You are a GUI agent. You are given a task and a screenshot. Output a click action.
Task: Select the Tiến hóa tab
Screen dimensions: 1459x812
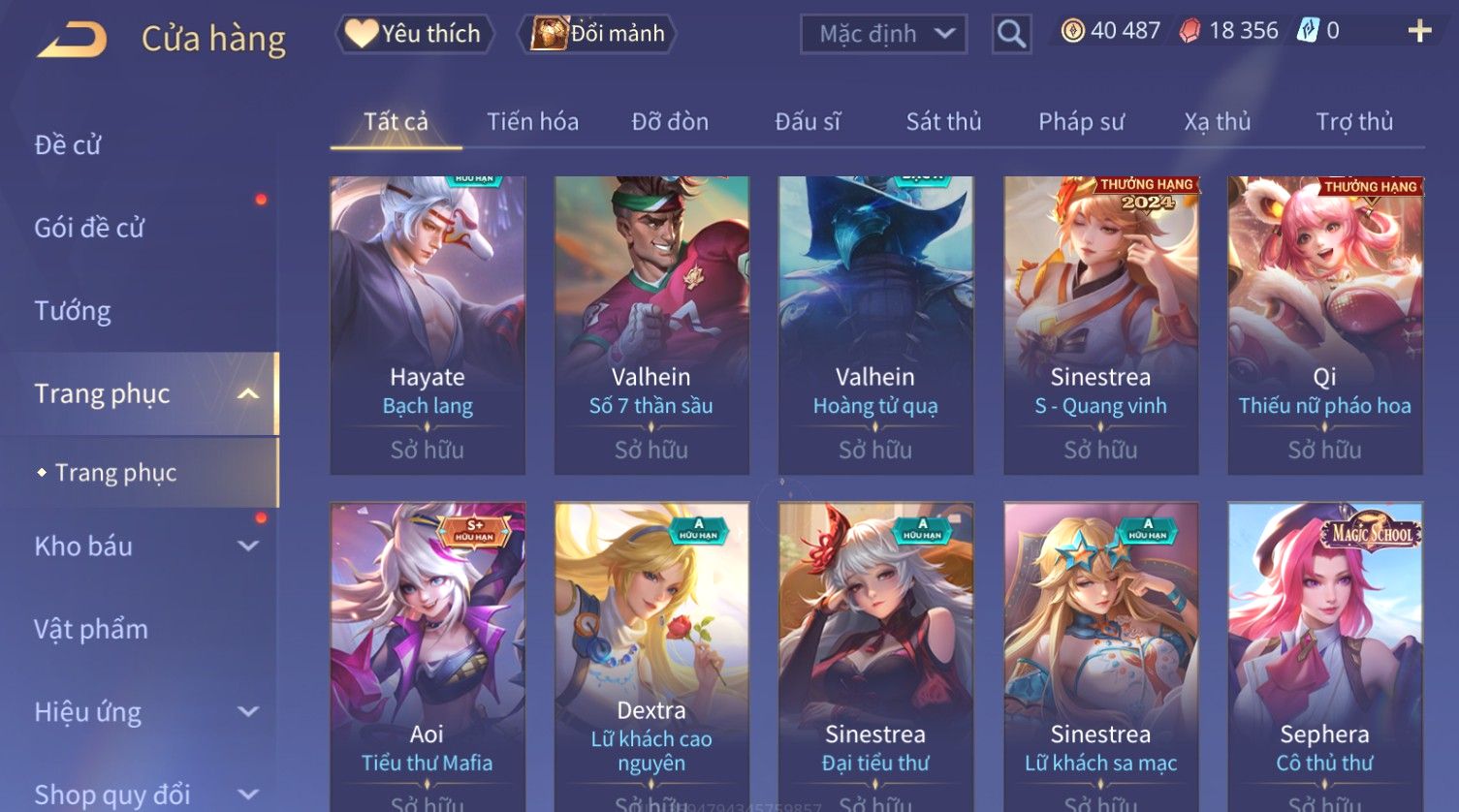click(x=532, y=122)
